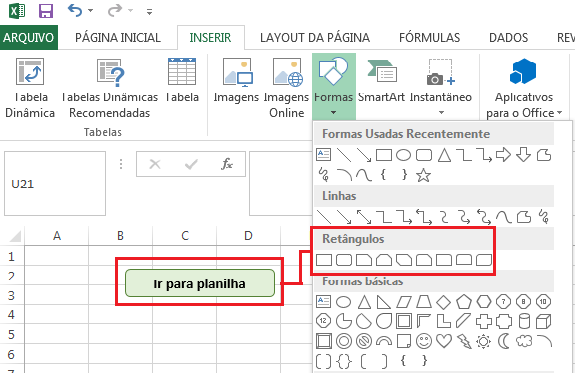Select Cylinder (Can) shape in Formas básicas
This screenshot has width=575, height=373.
point(524,322)
